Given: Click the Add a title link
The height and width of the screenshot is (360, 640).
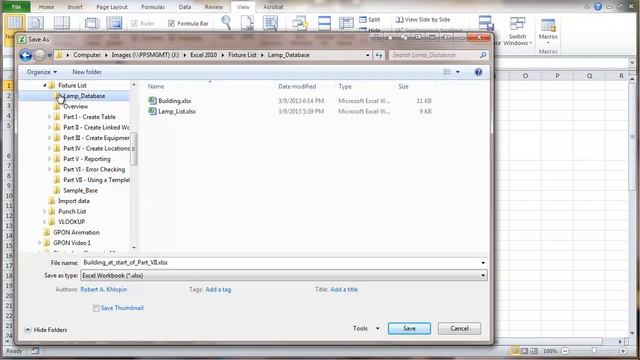Looking at the screenshot, I should [x=344, y=289].
